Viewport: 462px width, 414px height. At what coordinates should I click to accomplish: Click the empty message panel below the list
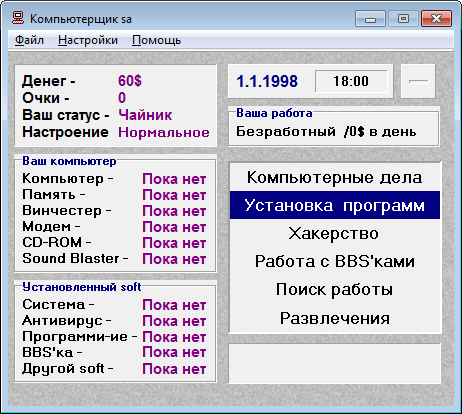tap(335, 363)
